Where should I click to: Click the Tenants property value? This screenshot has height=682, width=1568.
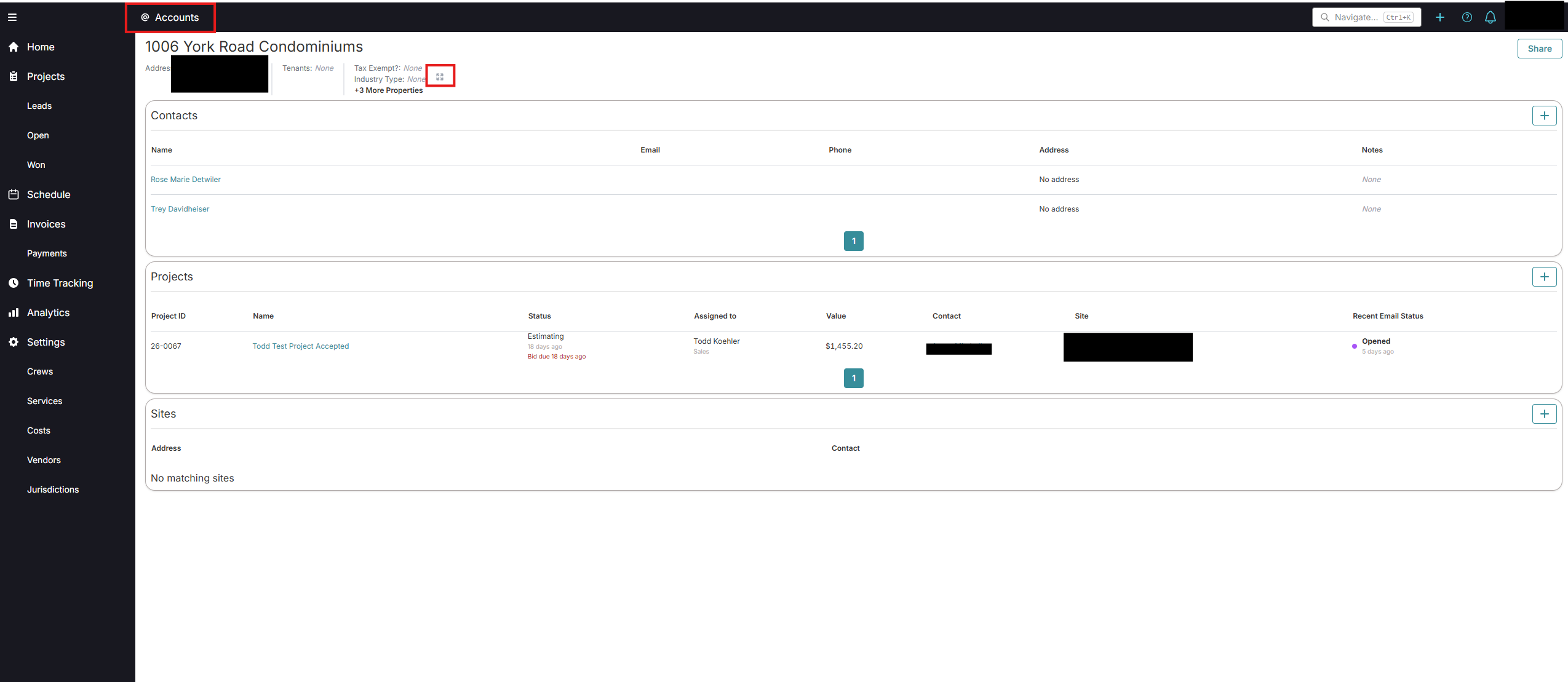coord(324,68)
